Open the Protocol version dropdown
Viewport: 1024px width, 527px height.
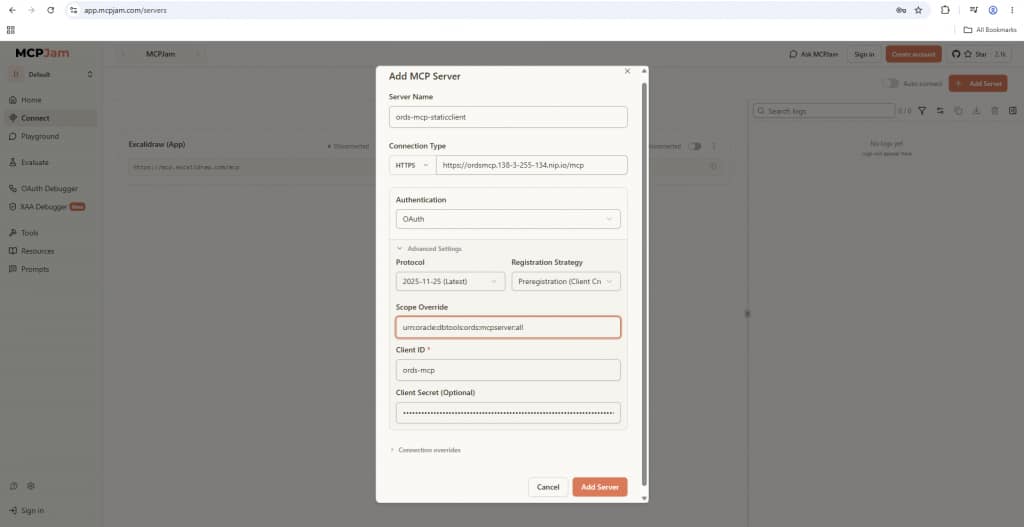coord(451,281)
